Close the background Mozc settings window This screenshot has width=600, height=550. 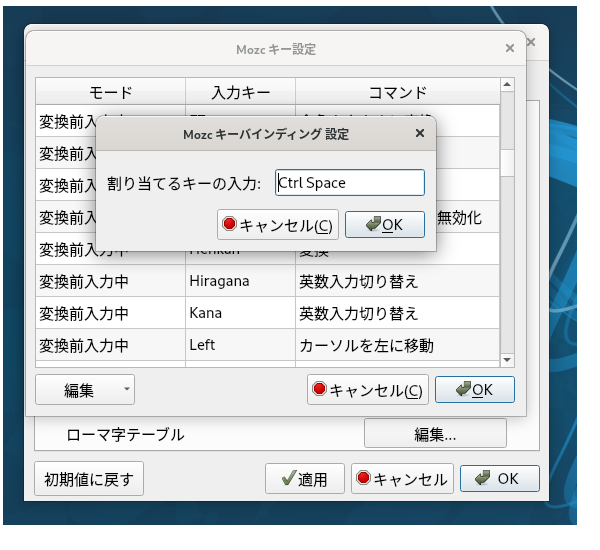pos(531,42)
